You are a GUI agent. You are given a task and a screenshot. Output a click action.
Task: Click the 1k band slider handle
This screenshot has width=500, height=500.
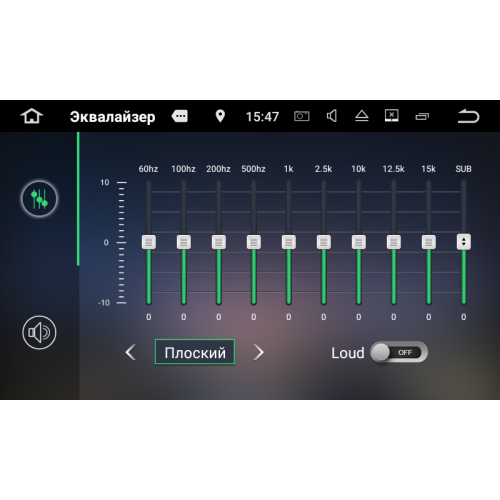tap(289, 242)
